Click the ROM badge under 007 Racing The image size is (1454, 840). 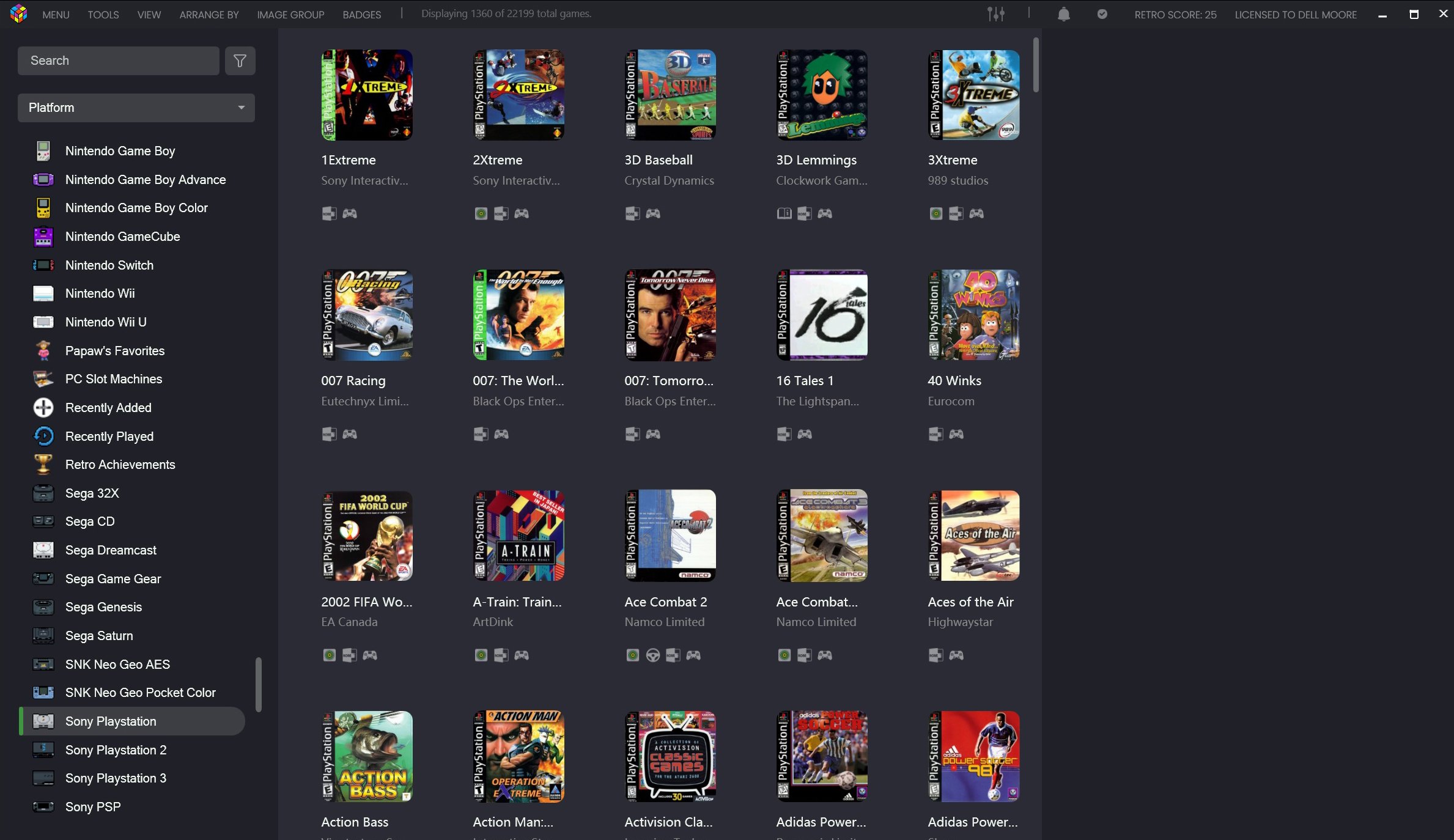[x=329, y=434]
